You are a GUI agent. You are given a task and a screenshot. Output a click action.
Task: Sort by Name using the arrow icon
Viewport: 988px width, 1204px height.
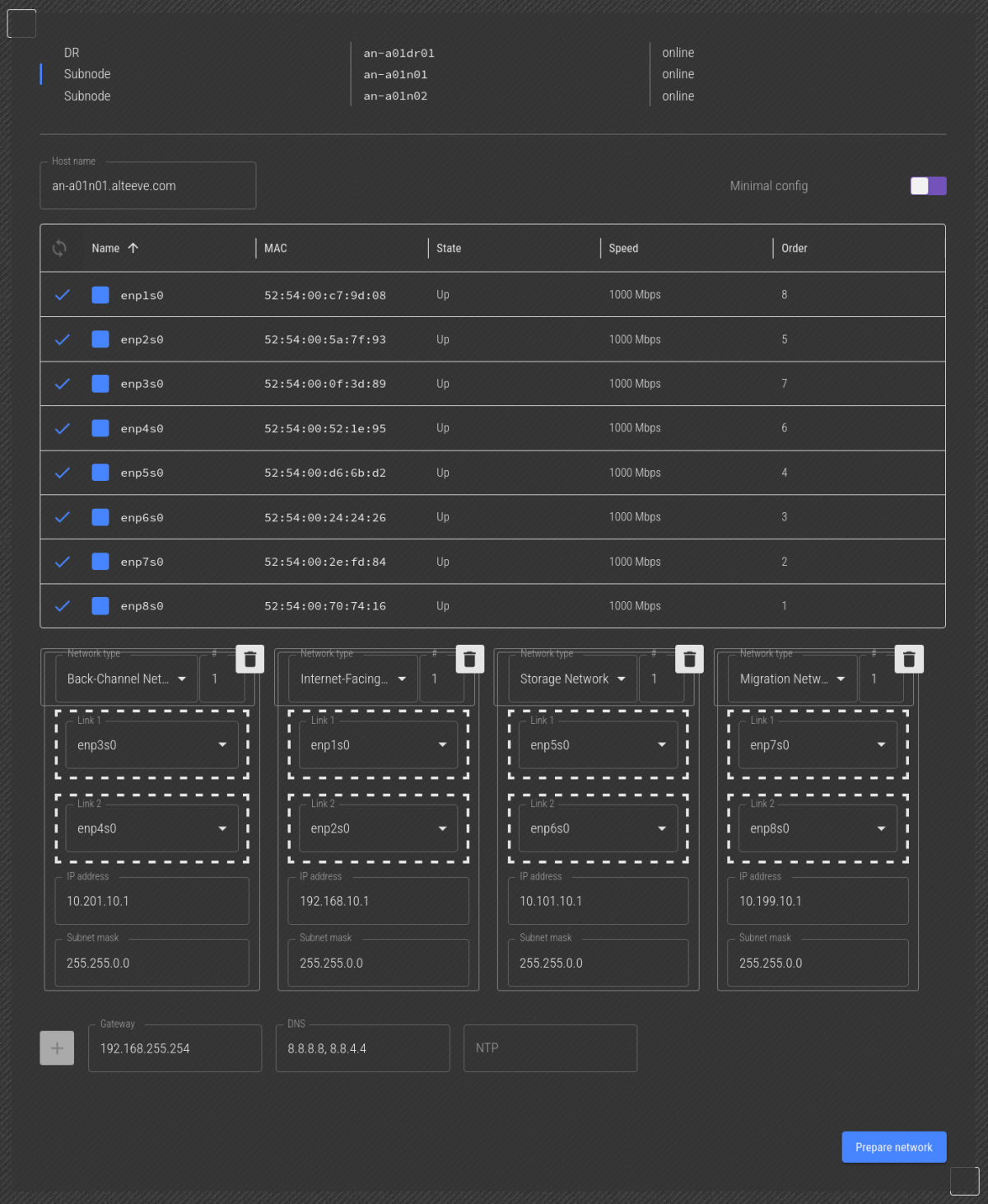[133, 248]
